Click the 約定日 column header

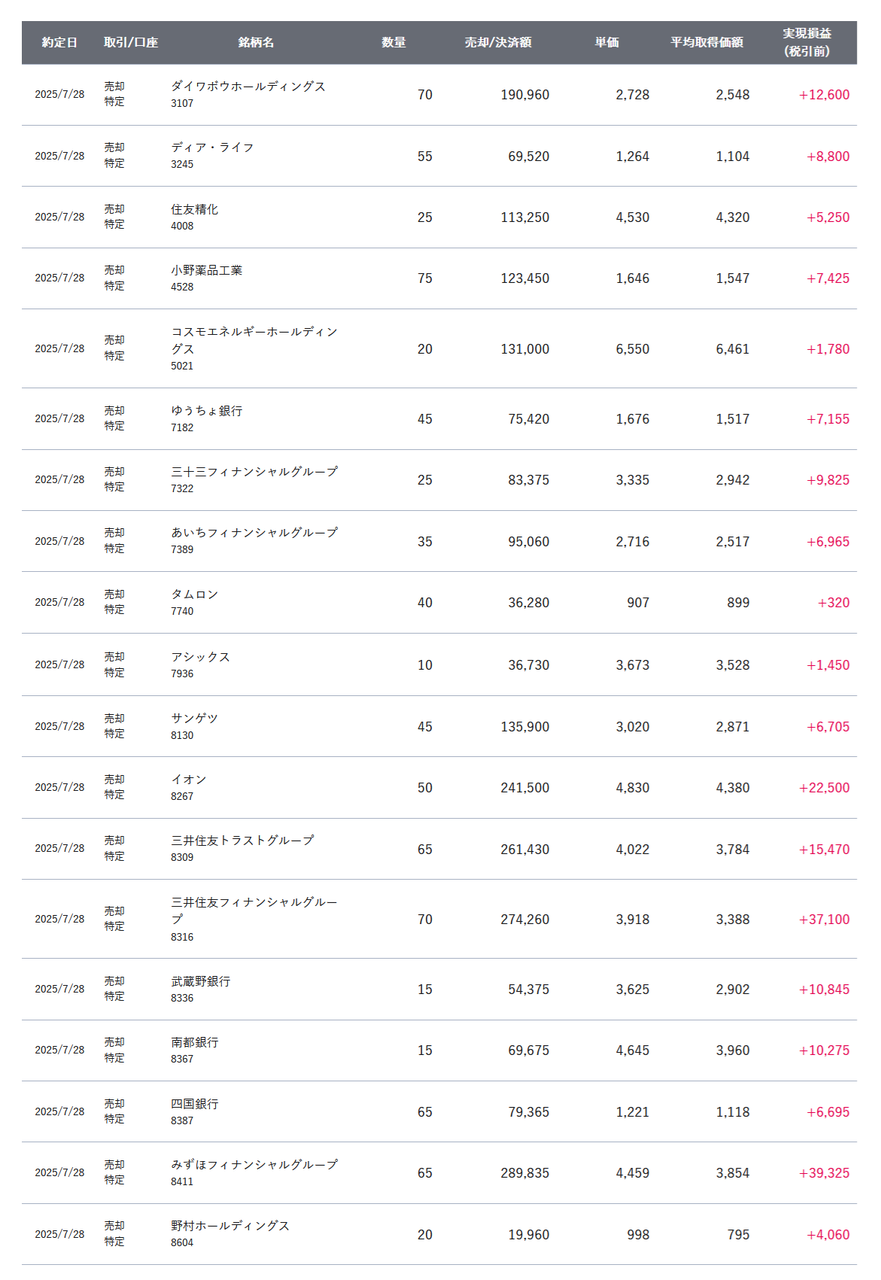click(59, 43)
